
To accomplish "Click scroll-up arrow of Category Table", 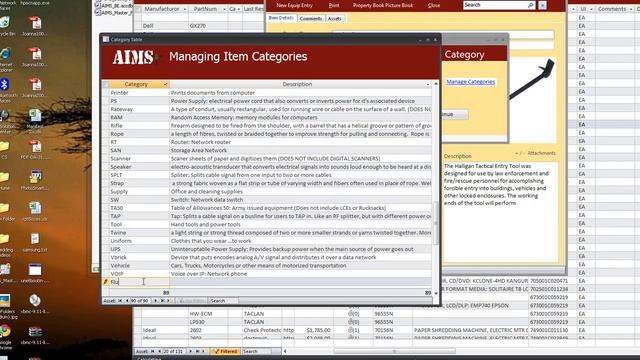I will [x=436, y=84].
